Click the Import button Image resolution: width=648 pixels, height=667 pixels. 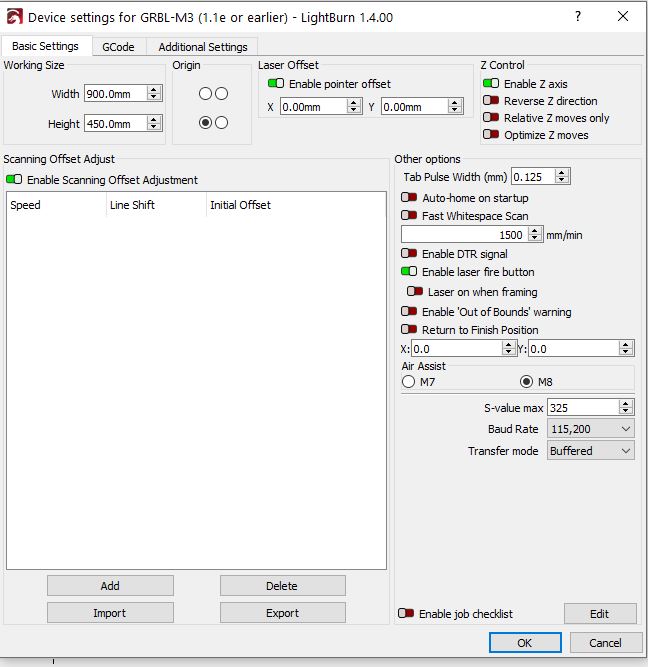point(110,613)
